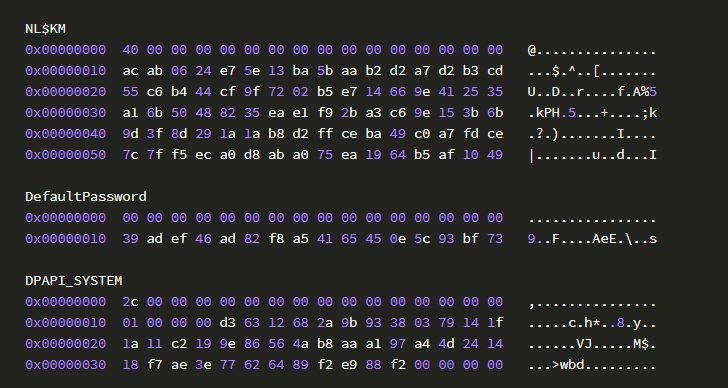Screen dimensions: 728x388
Task: Select offset 0x00000000 under DPAPI_SYSTEM
Action: click(65, 302)
